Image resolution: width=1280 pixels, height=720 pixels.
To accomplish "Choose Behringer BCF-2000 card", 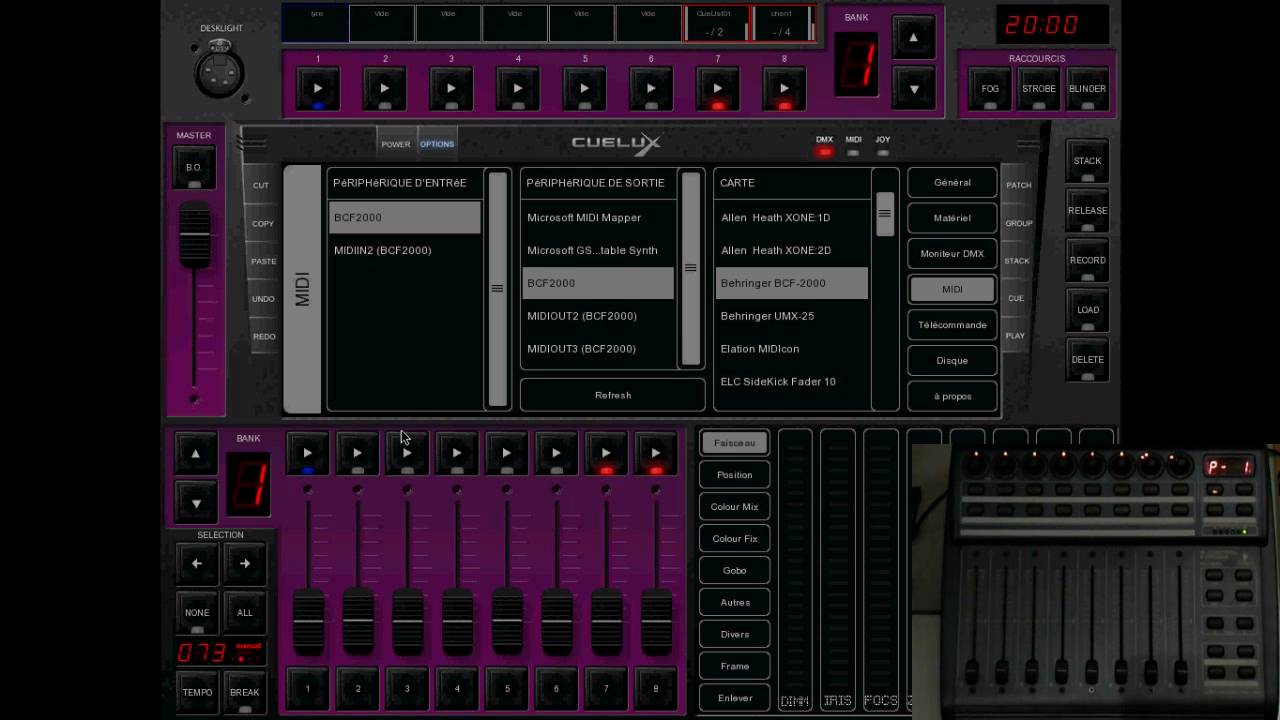I will coord(792,283).
